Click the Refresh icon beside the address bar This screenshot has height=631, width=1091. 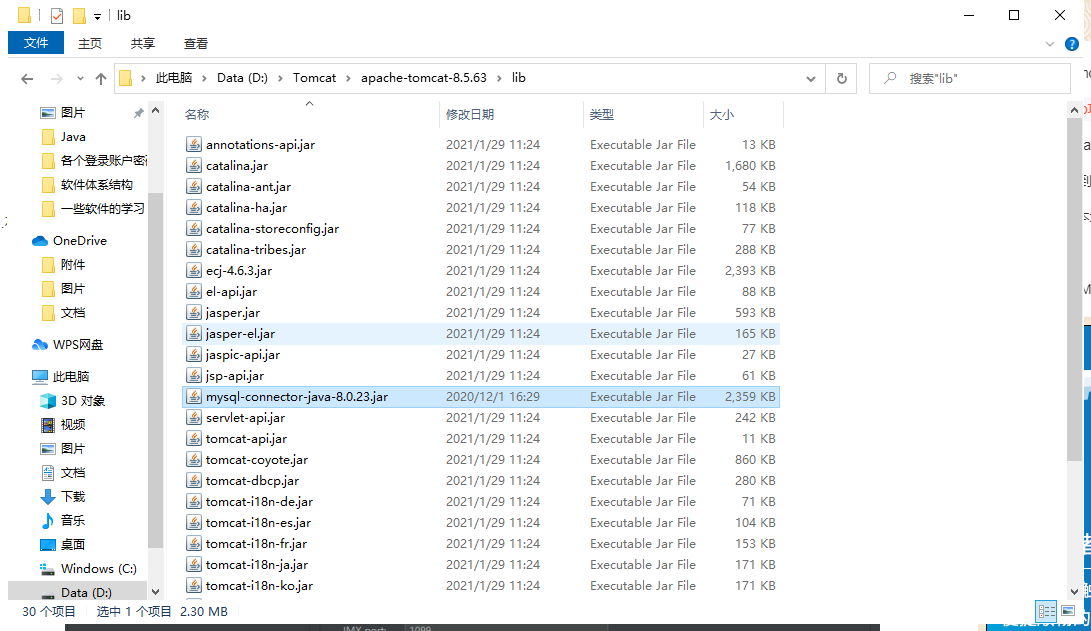(843, 77)
